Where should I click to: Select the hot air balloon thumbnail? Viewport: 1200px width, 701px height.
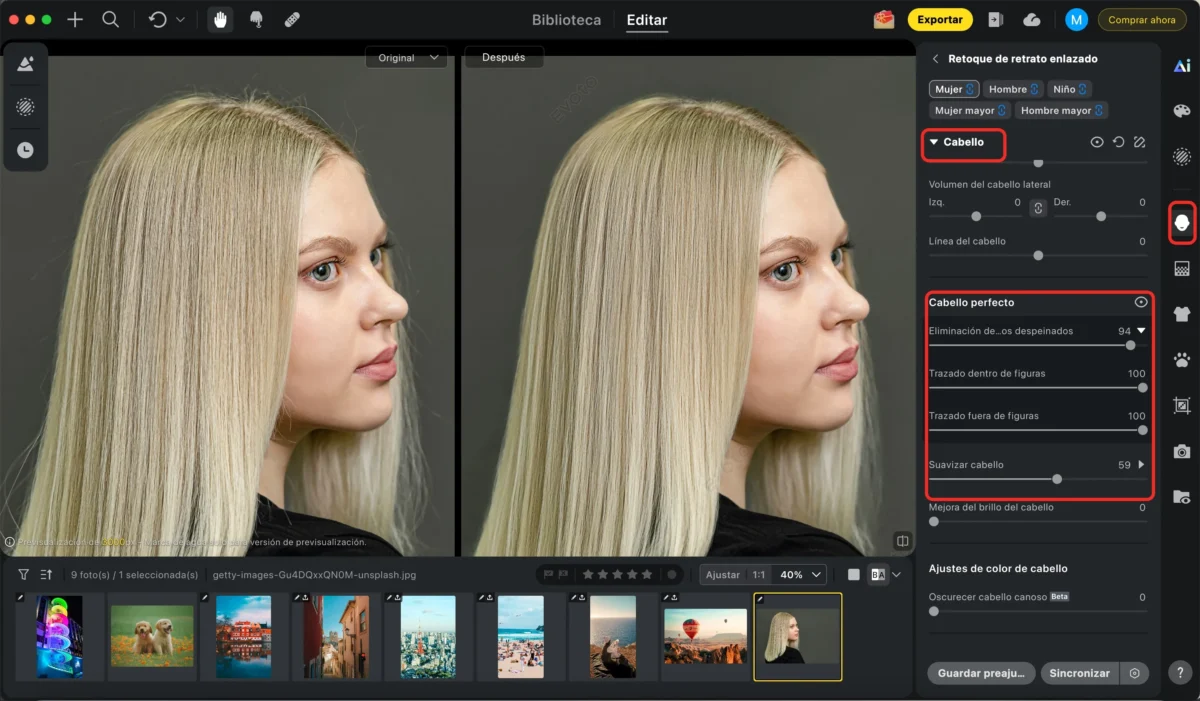point(705,637)
